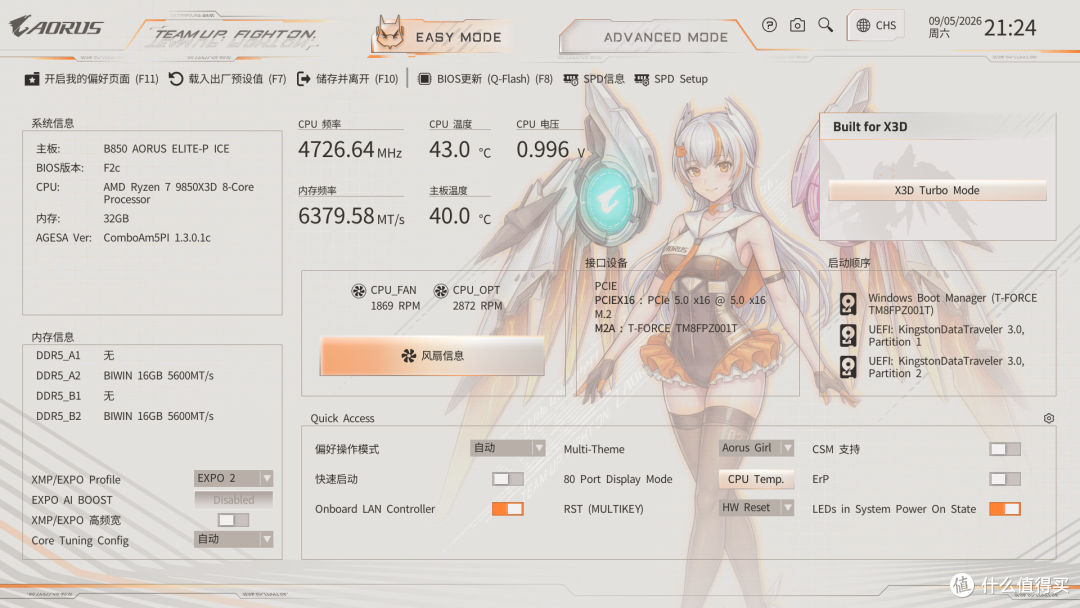Select Windows Boot Manager boot entry
This screenshot has width=1080, height=608.
952,304
